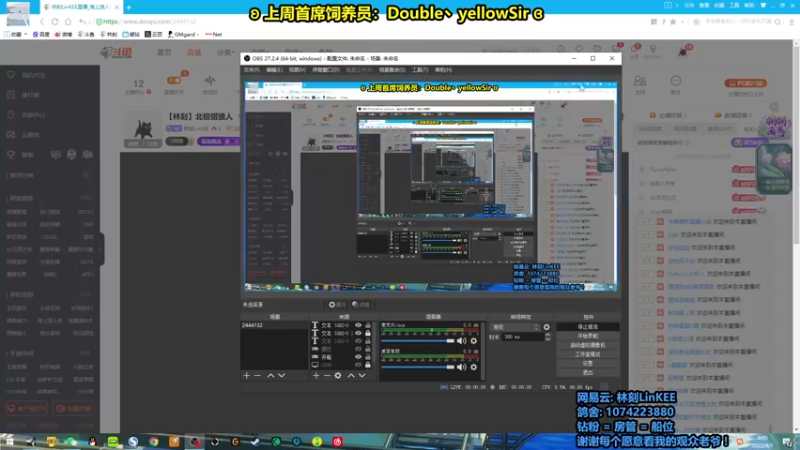The width and height of the screenshot is (800, 450).
Task: Click 停止推流 button in OBS controls
Action: click(588, 327)
